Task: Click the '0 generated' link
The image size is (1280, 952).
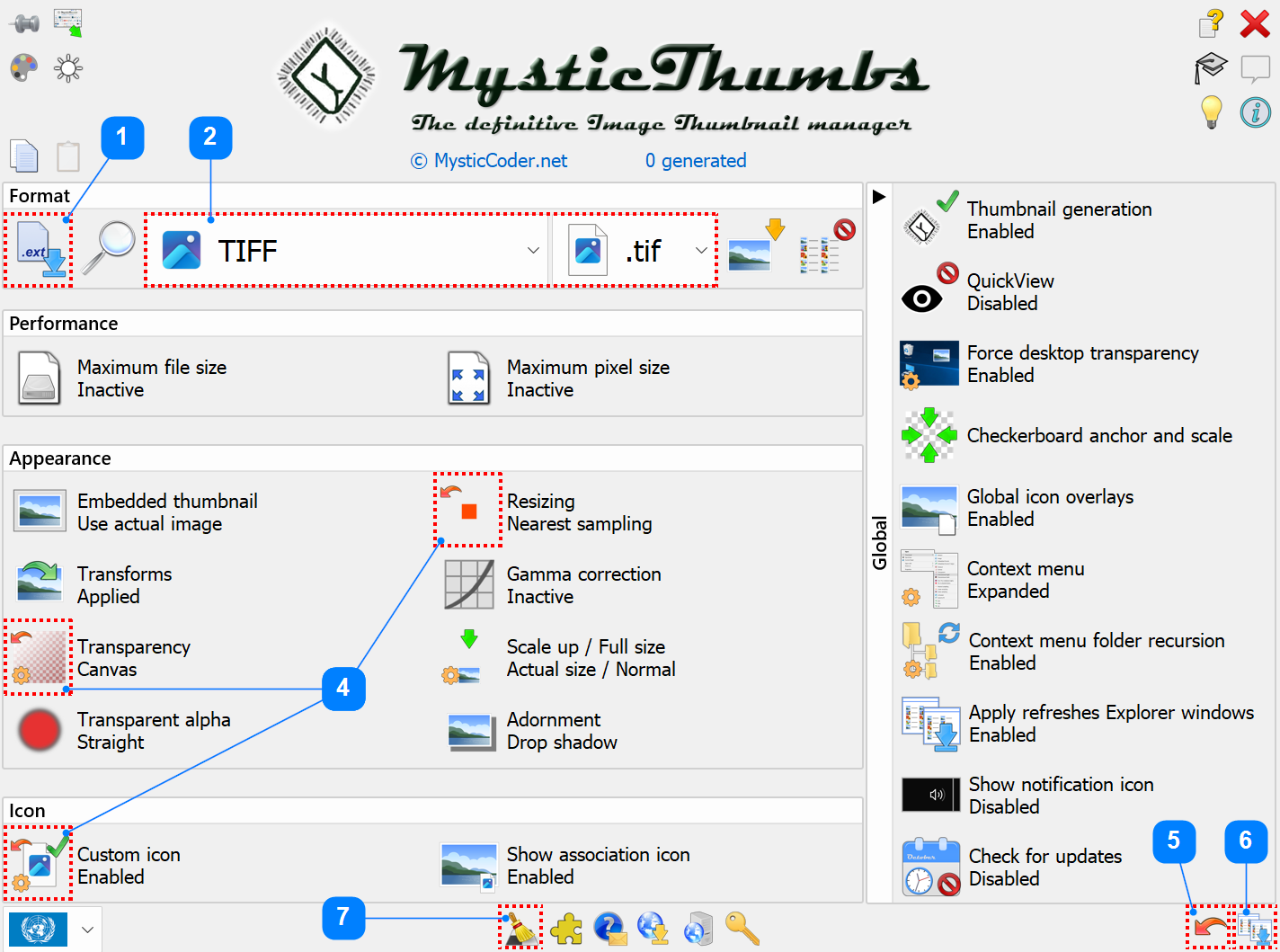Action: click(x=696, y=161)
